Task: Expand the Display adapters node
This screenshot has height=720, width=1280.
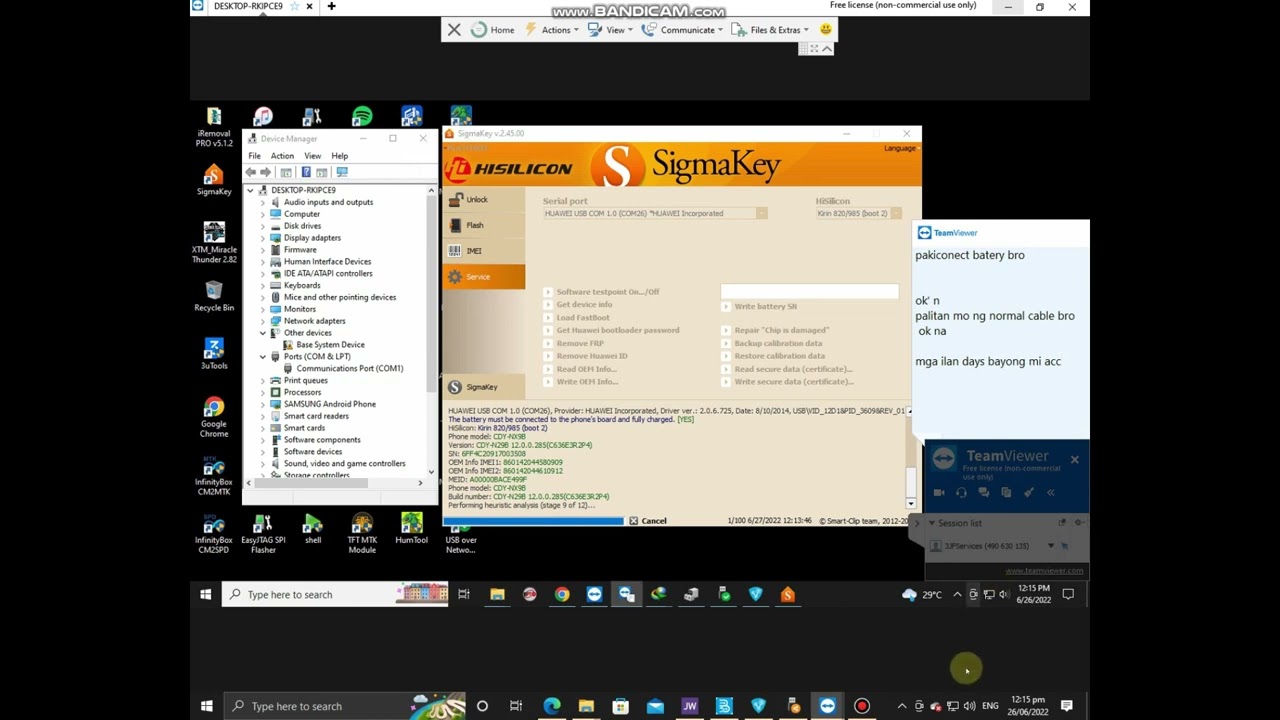Action: pyautogui.click(x=263, y=238)
